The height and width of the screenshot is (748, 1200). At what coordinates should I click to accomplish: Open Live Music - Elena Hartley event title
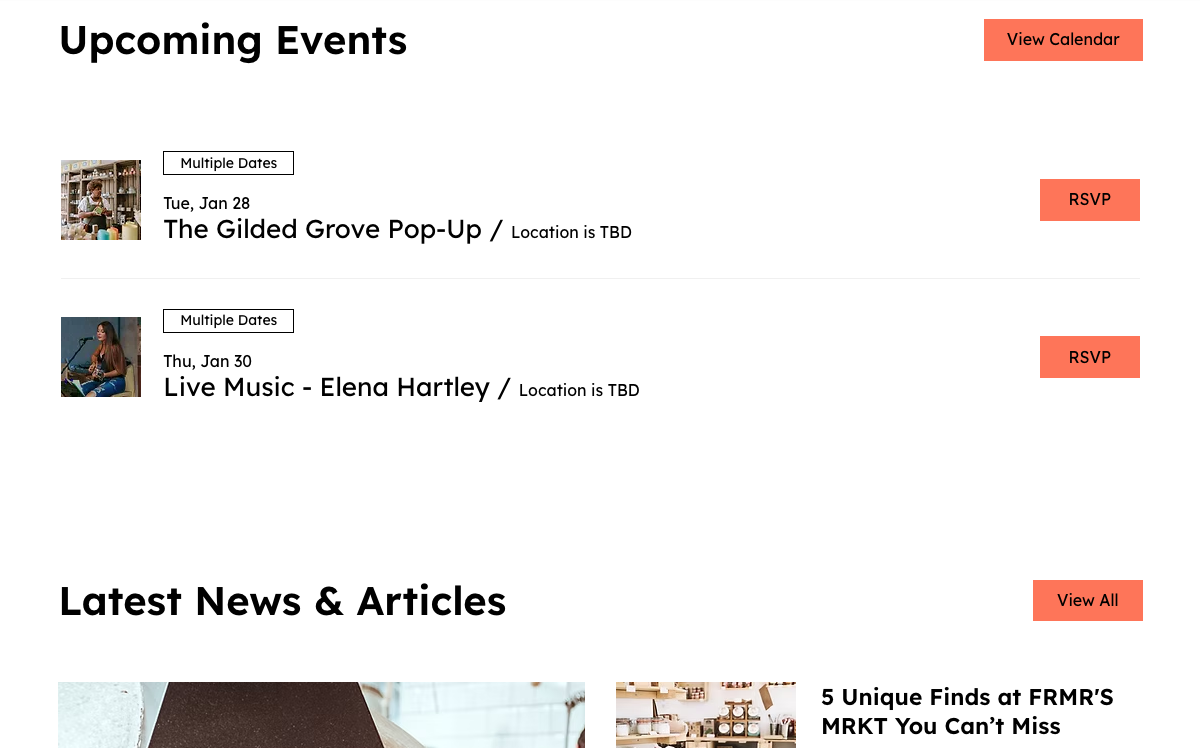tap(326, 388)
